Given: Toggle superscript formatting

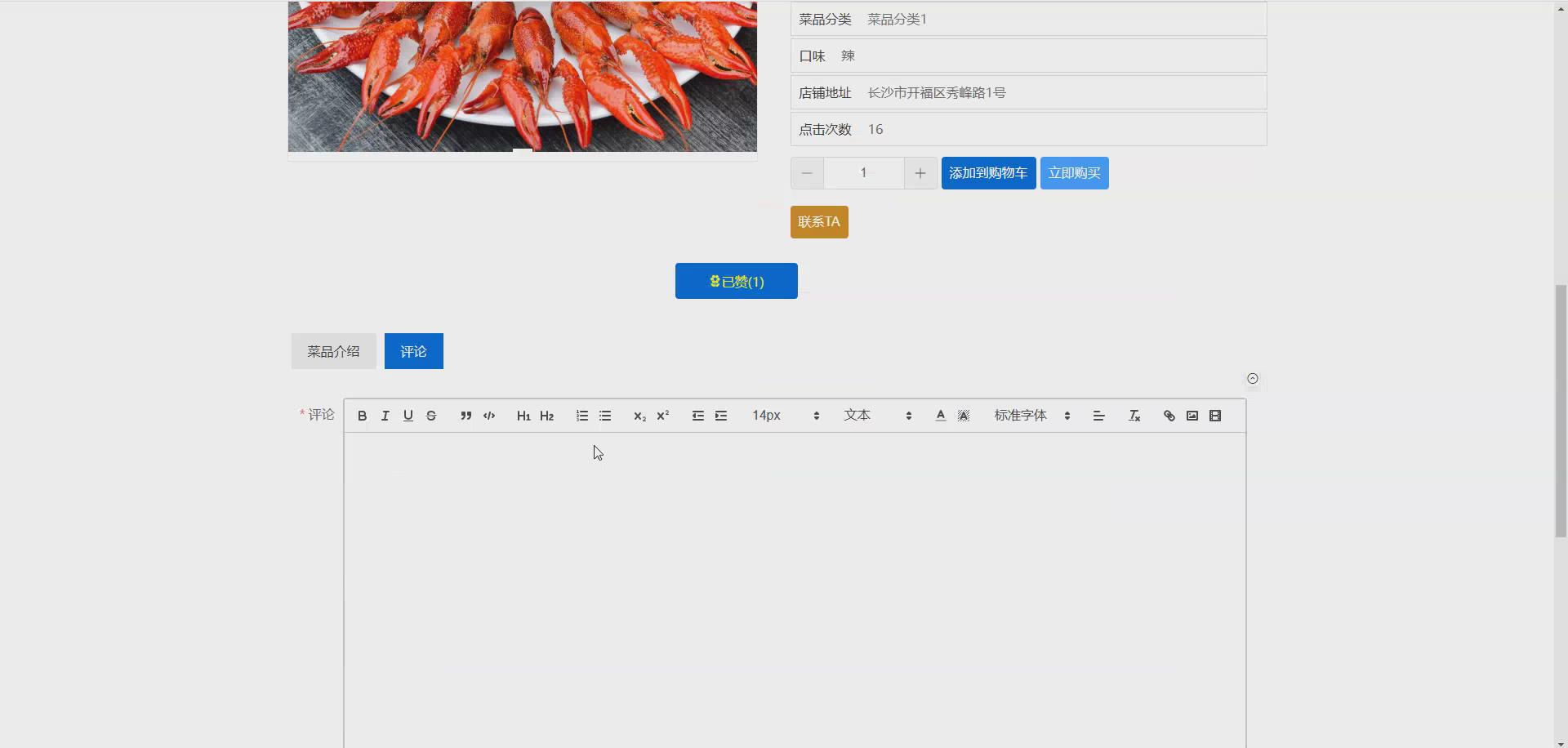Looking at the screenshot, I should [x=662, y=416].
